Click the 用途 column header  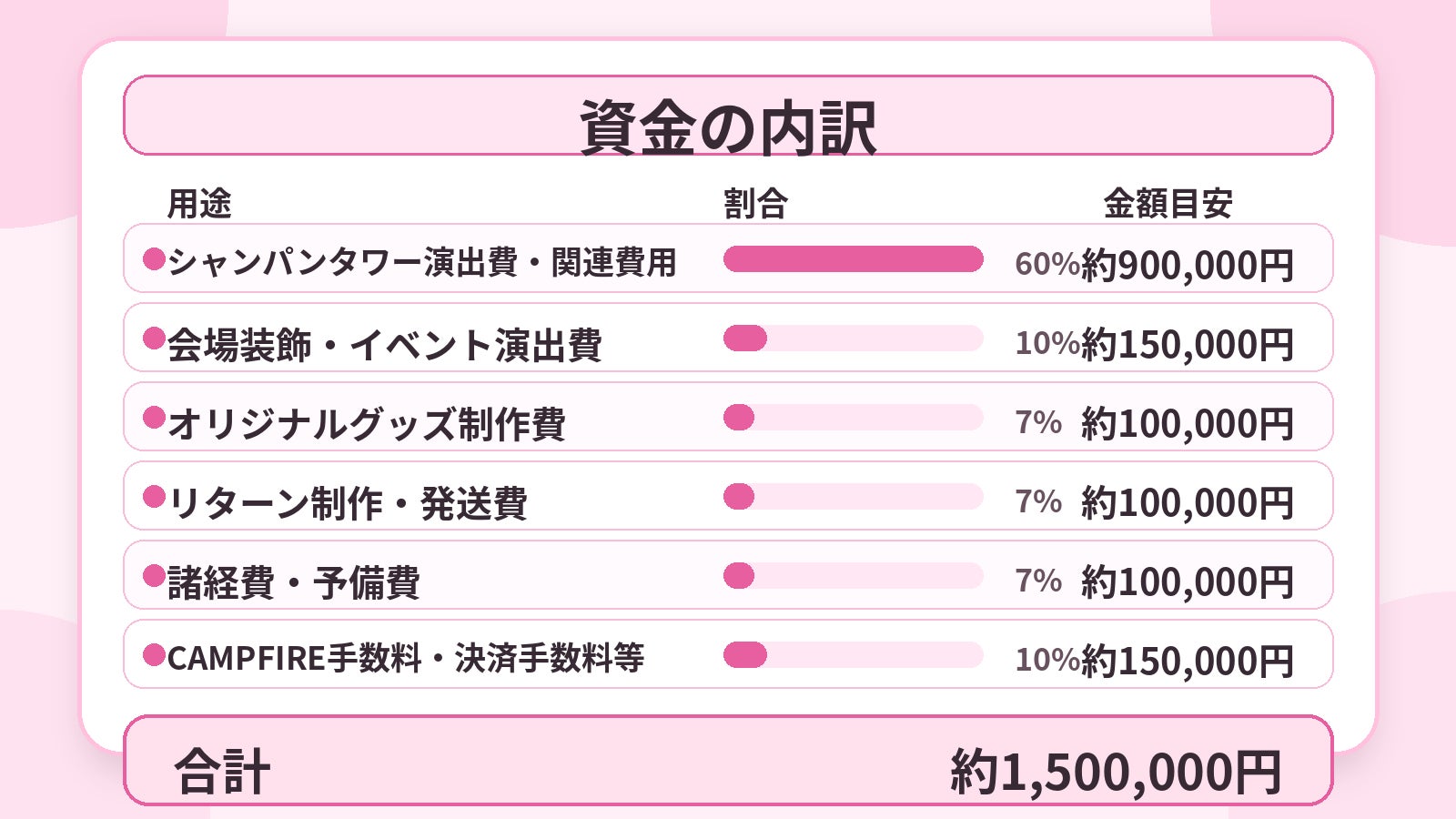[199, 204]
